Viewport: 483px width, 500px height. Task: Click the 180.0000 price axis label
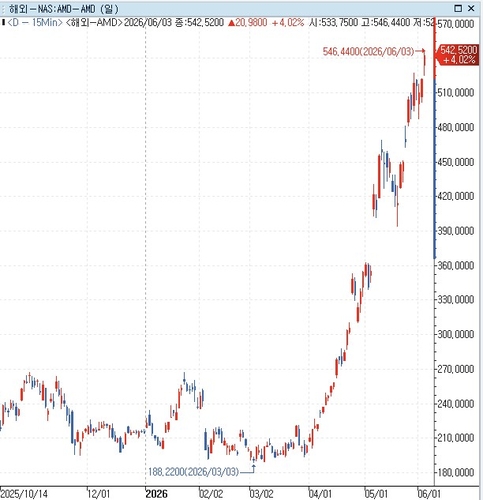click(x=456, y=472)
